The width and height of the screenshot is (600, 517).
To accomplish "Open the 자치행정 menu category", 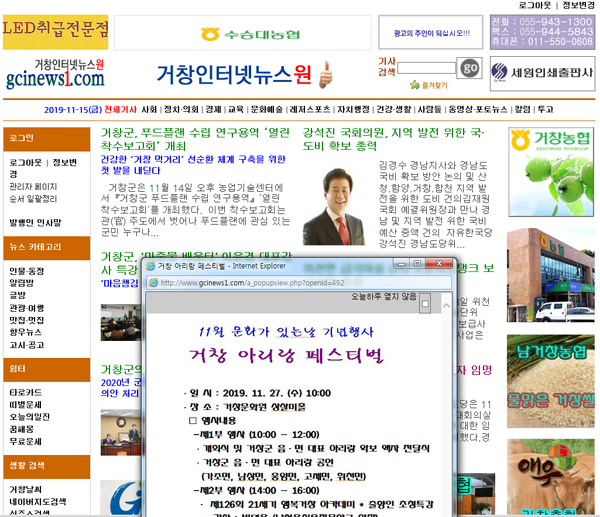I will tap(353, 109).
